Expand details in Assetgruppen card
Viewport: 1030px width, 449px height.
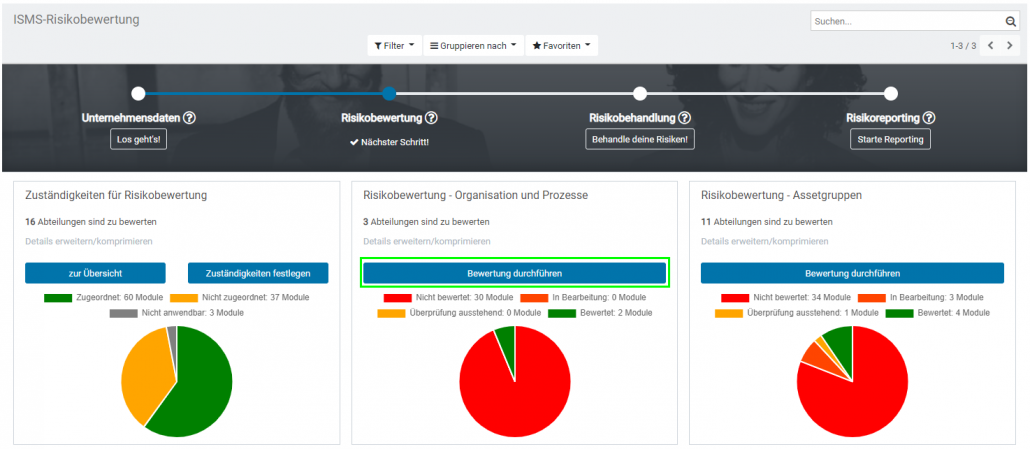(765, 241)
